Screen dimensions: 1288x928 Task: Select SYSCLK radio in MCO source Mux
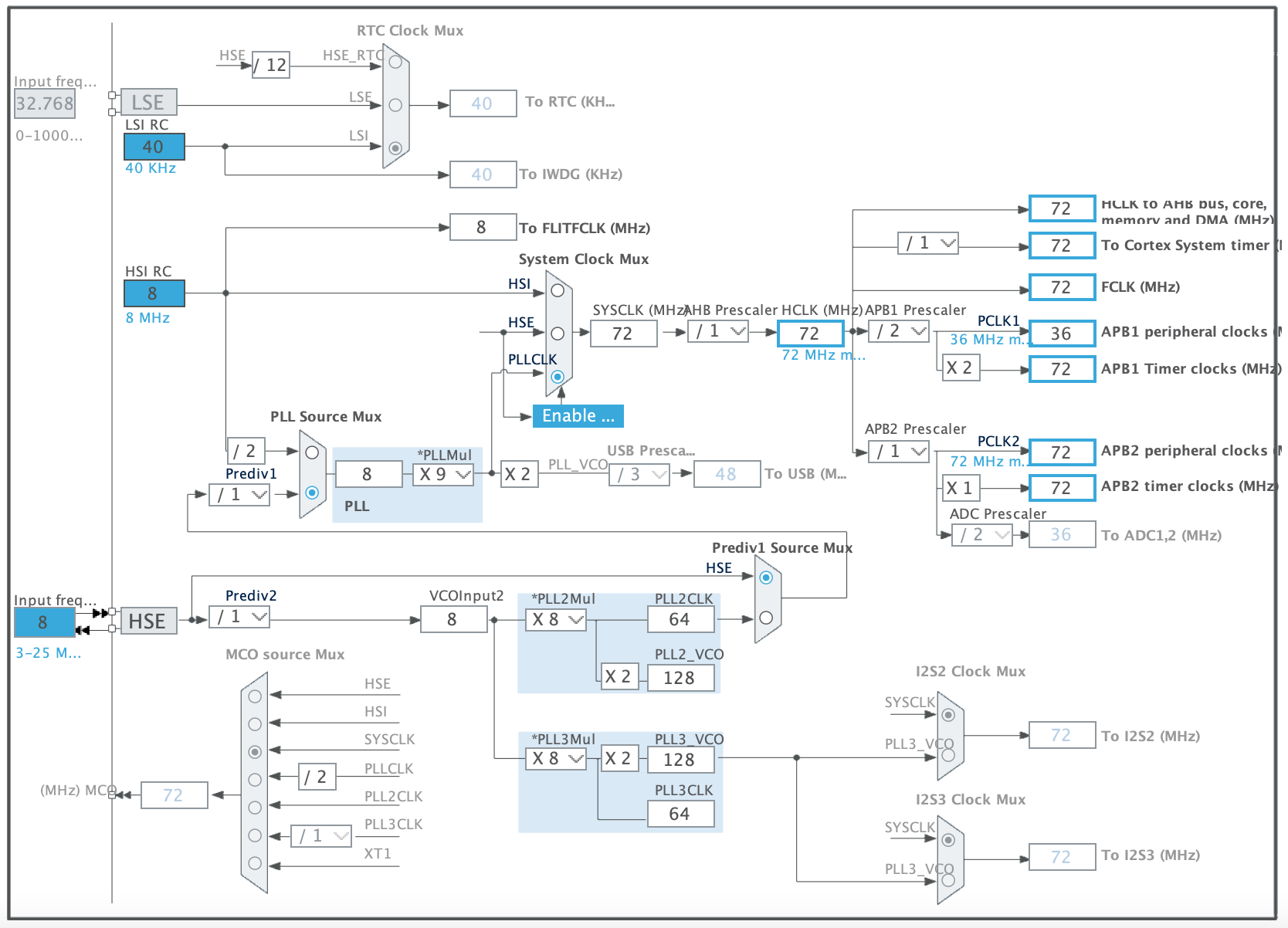(x=255, y=752)
